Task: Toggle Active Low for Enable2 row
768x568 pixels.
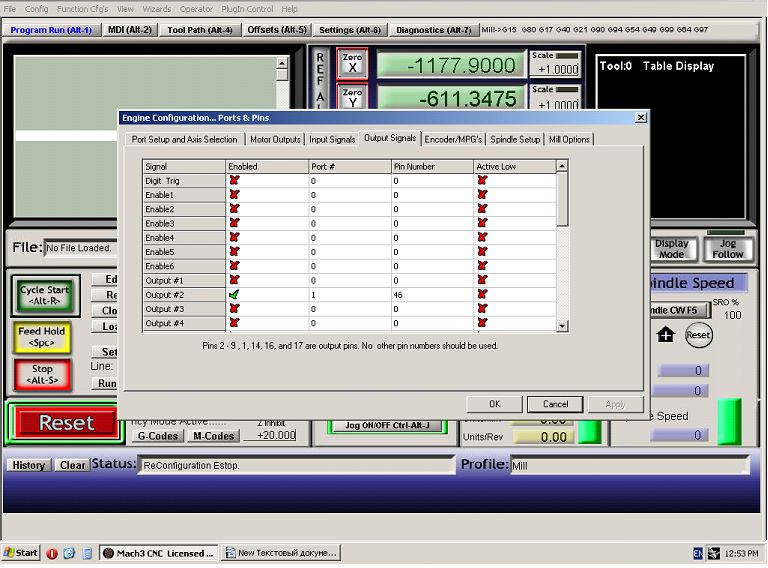Action: [482, 209]
